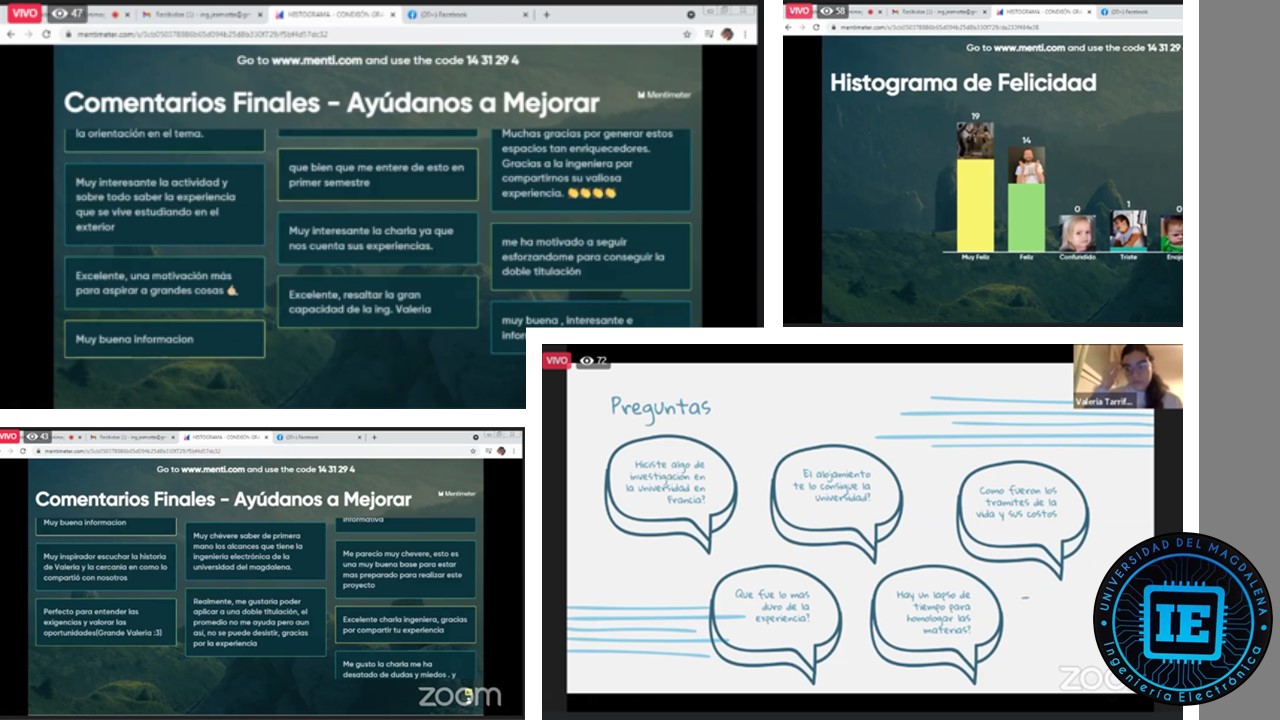Image resolution: width=1280 pixels, height=720 pixels.
Task: Select the 'Muy chévere saber de primera mano' comment
Action: tap(256, 551)
